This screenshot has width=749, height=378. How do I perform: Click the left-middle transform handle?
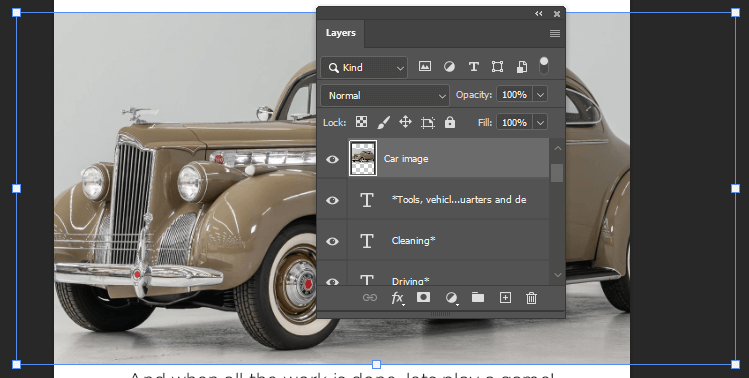pyautogui.click(x=16, y=189)
